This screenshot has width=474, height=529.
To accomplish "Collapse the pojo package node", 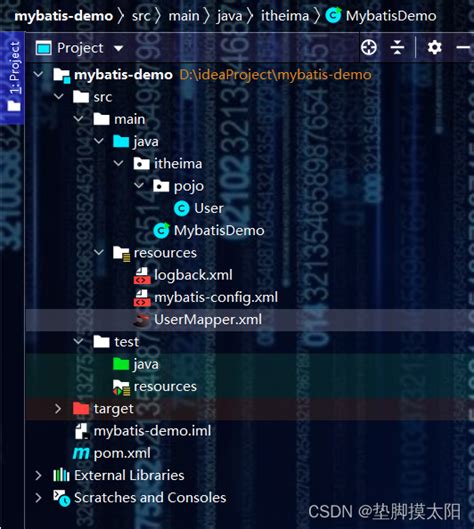I will 139,185.
